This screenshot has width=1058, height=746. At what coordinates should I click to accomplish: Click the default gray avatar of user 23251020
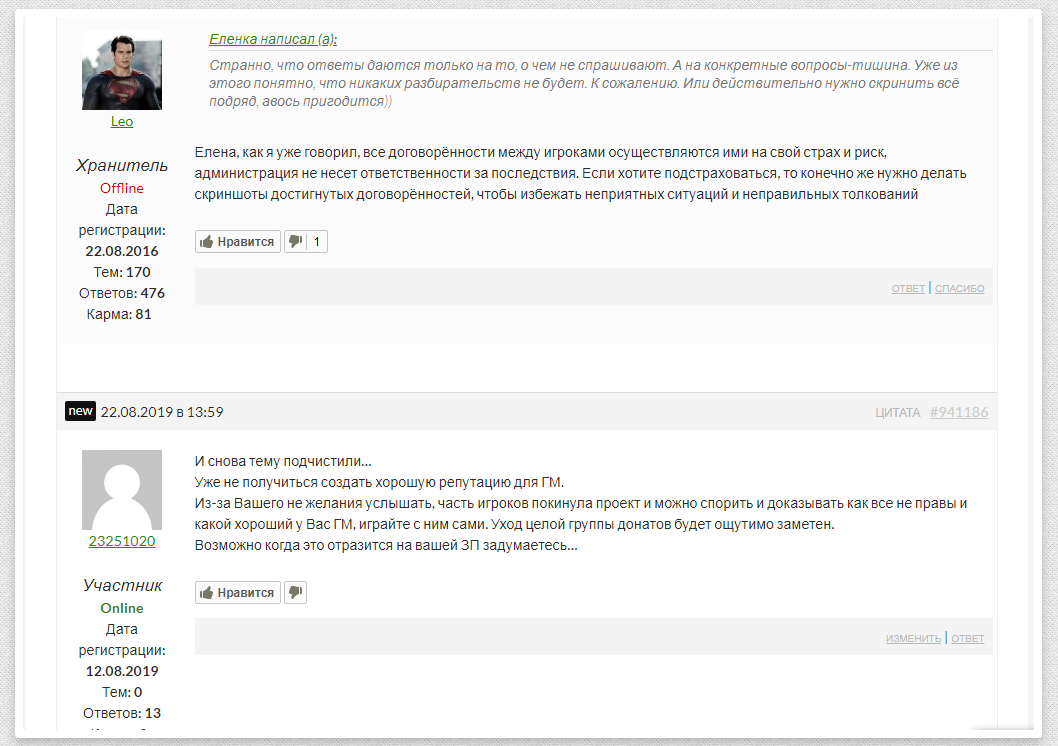[122, 490]
